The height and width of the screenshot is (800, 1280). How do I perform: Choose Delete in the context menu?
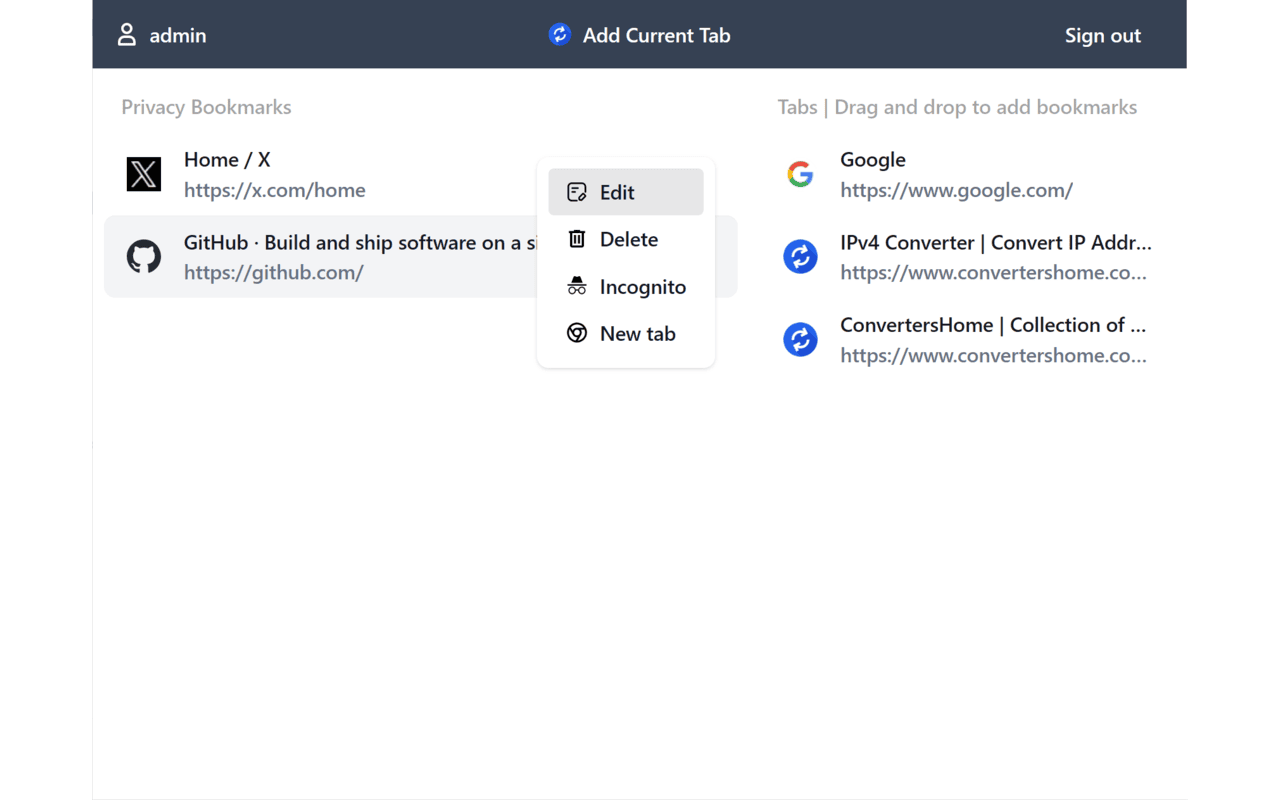[x=628, y=238]
